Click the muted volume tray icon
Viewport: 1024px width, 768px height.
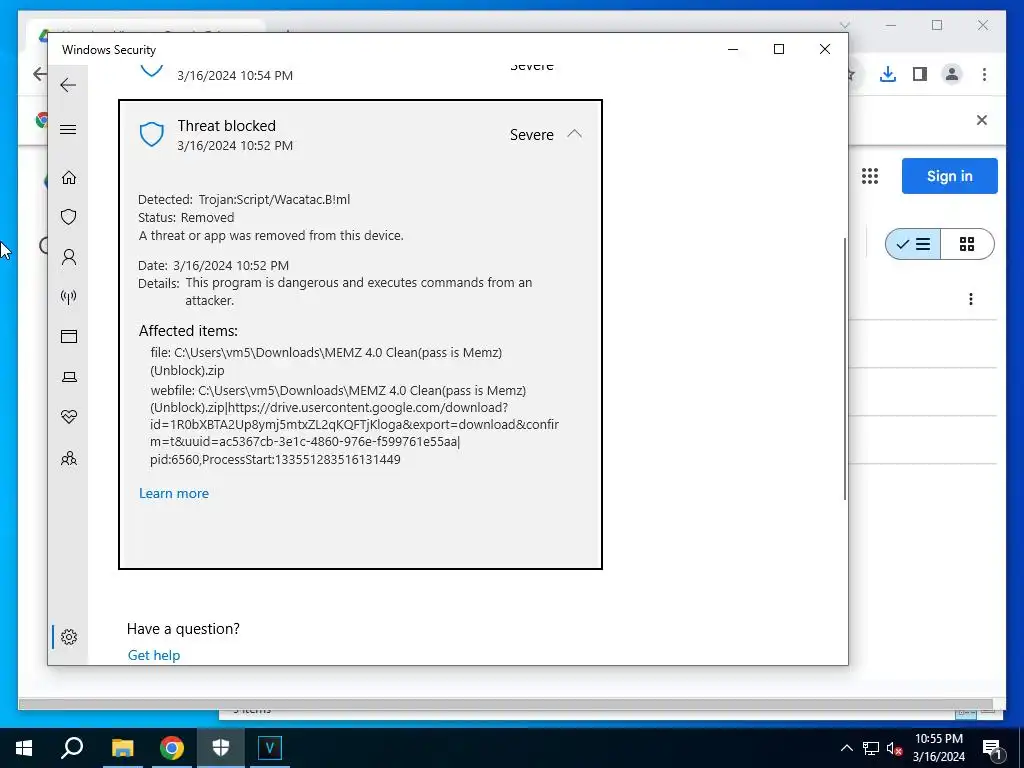click(x=895, y=748)
